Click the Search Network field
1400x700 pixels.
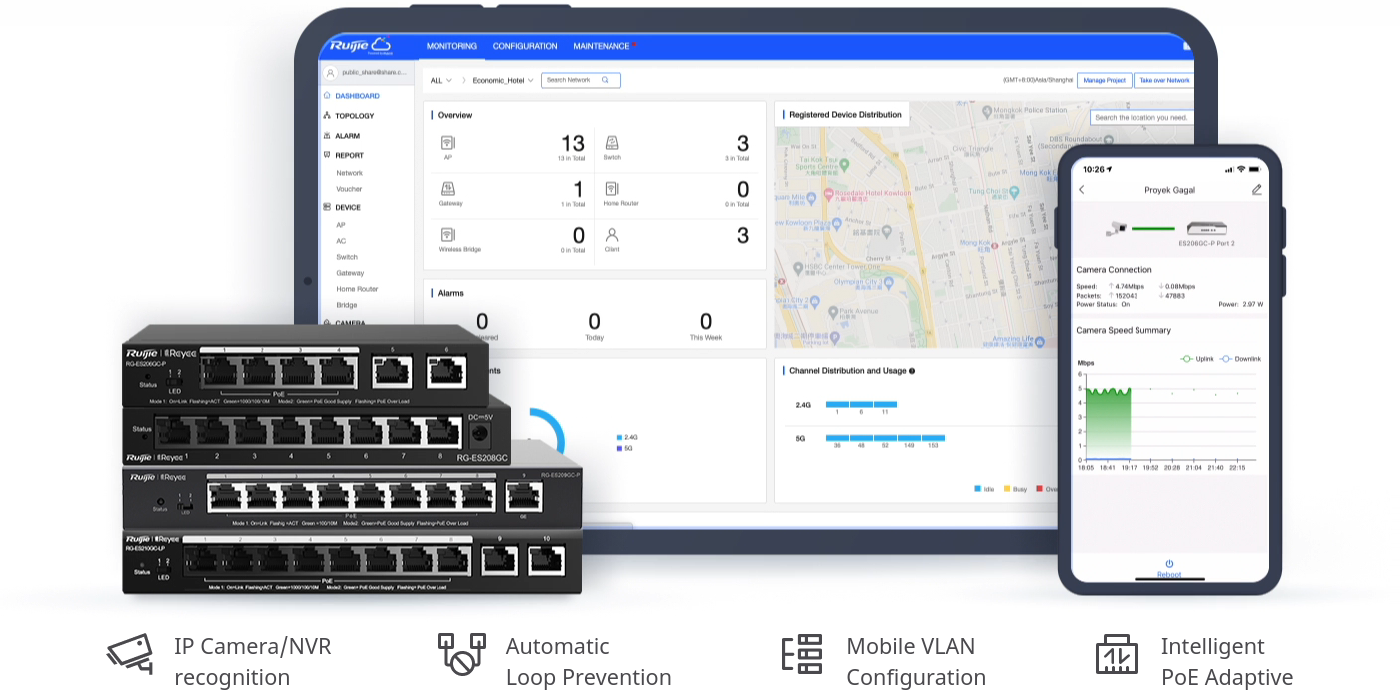(580, 80)
